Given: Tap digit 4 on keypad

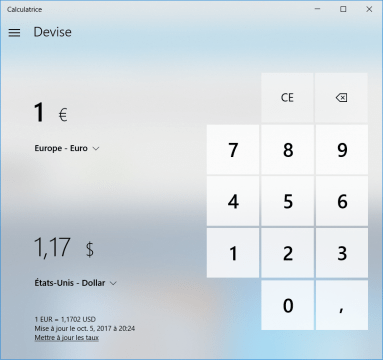Looking at the screenshot, I should point(233,201).
